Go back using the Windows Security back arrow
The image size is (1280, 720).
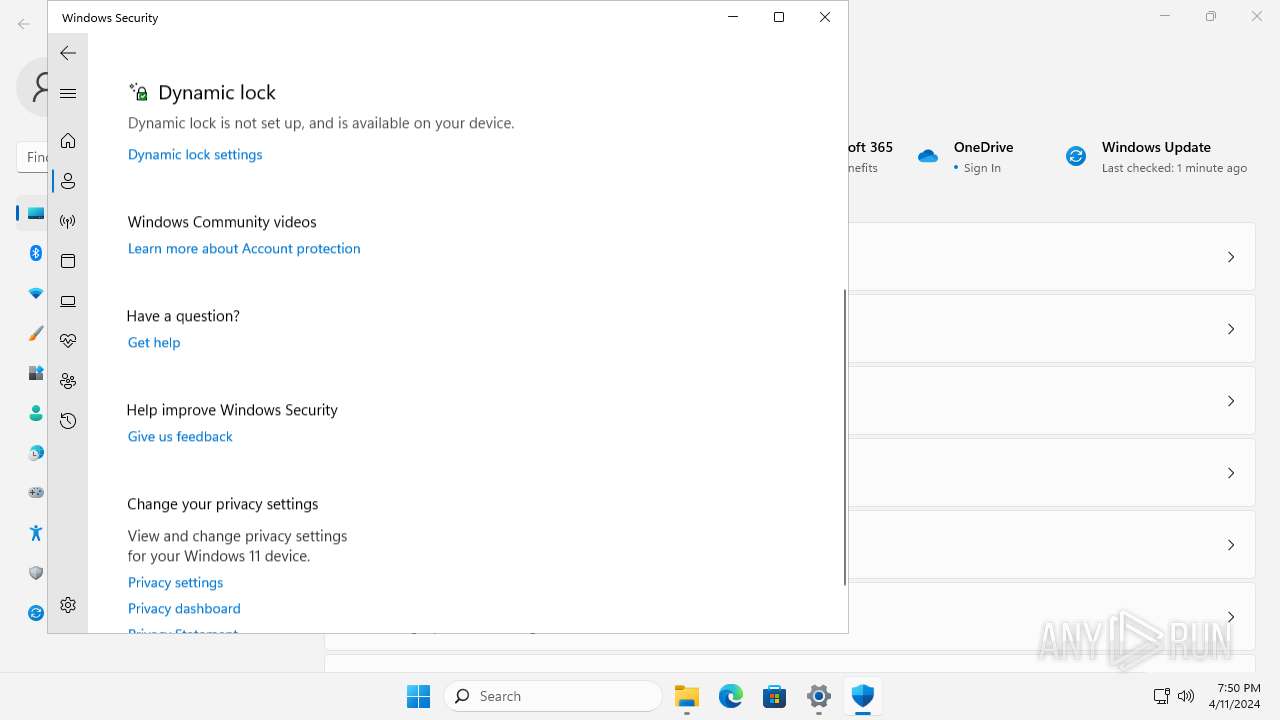tap(68, 53)
